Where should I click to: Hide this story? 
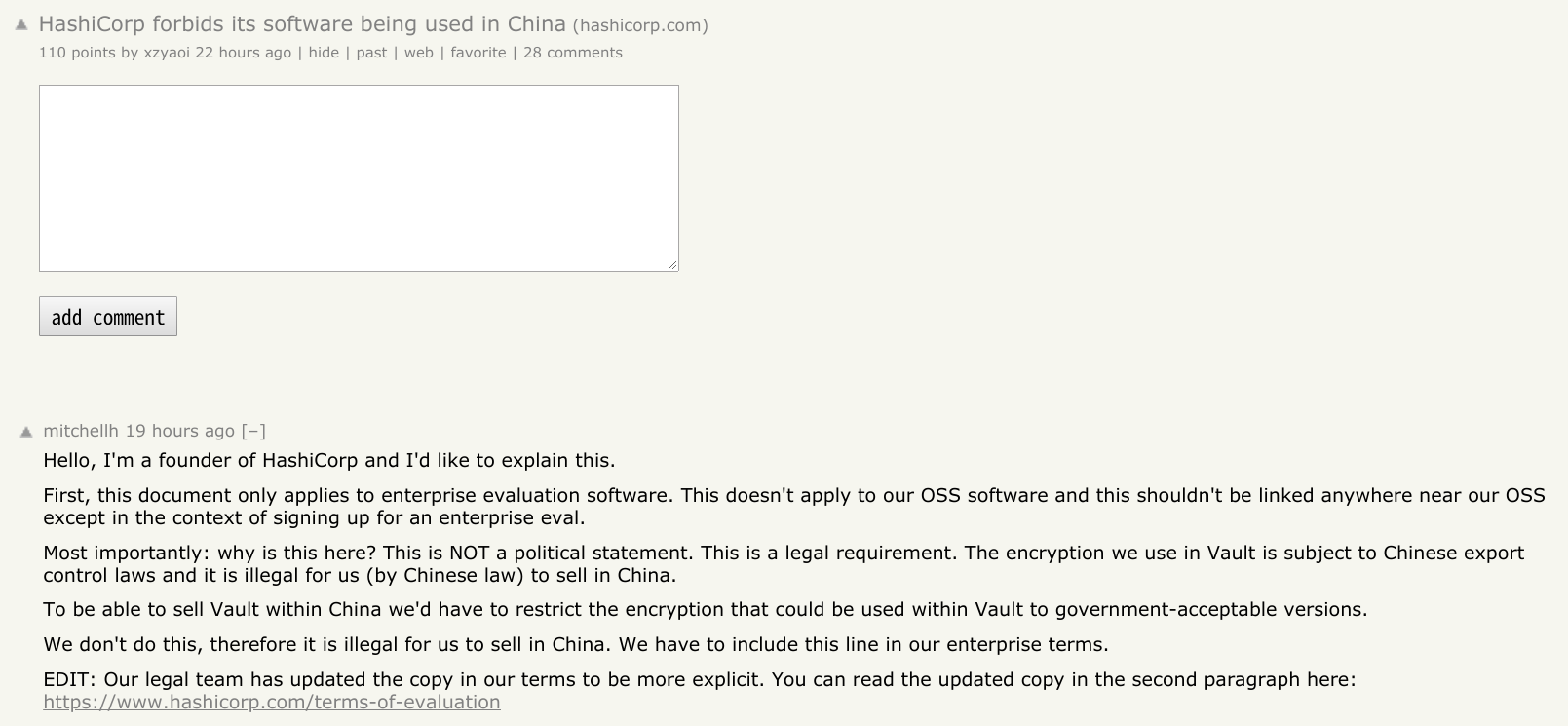click(324, 53)
